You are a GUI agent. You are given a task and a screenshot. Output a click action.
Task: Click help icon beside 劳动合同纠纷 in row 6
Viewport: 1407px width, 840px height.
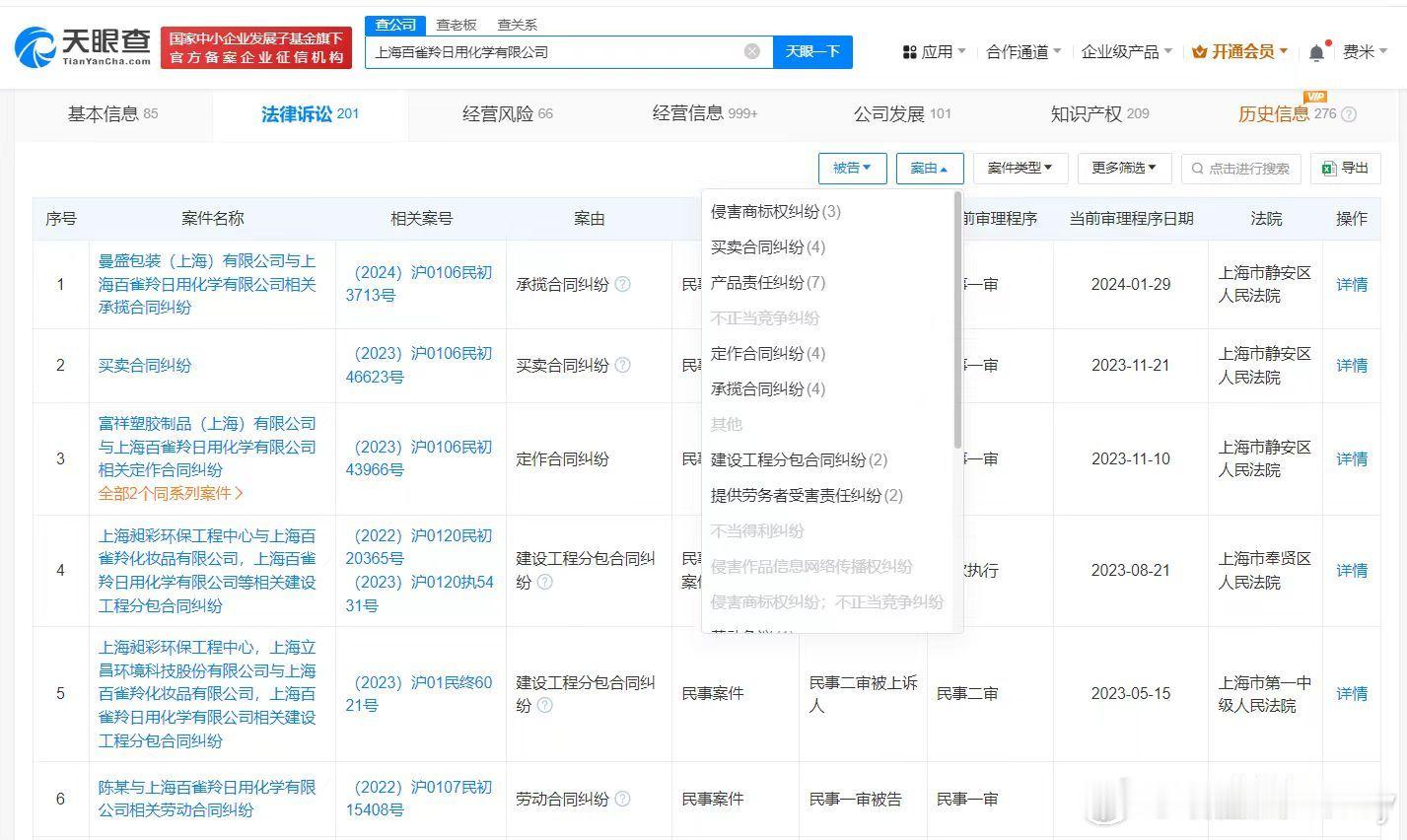coord(622,799)
